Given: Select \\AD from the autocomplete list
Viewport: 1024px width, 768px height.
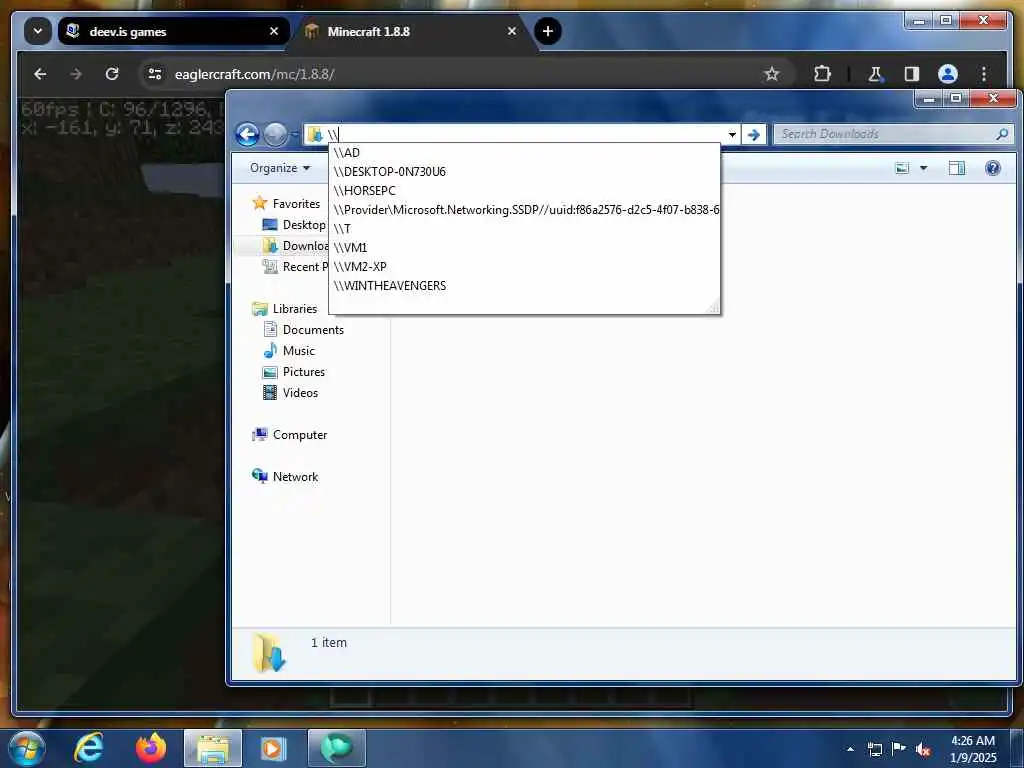Looking at the screenshot, I should [x=524, y=153].
